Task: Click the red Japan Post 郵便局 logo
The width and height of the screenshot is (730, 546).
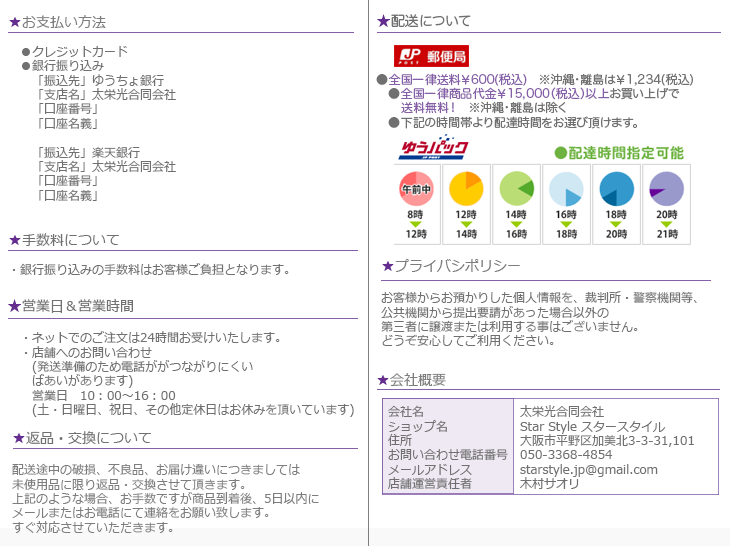Action: 431,55
